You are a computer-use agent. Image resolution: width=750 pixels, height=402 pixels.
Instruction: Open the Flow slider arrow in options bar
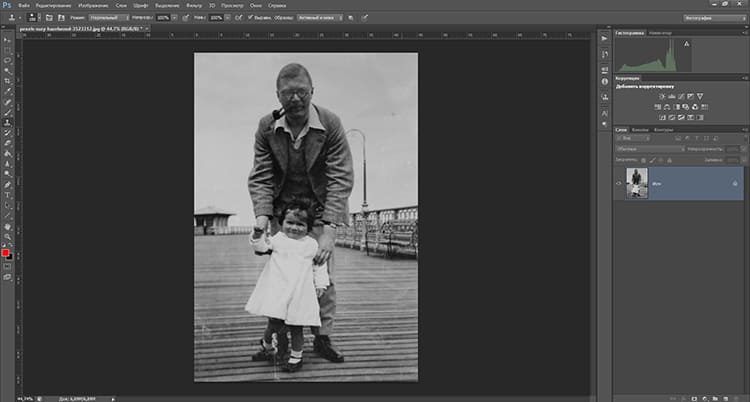[227, 18]
